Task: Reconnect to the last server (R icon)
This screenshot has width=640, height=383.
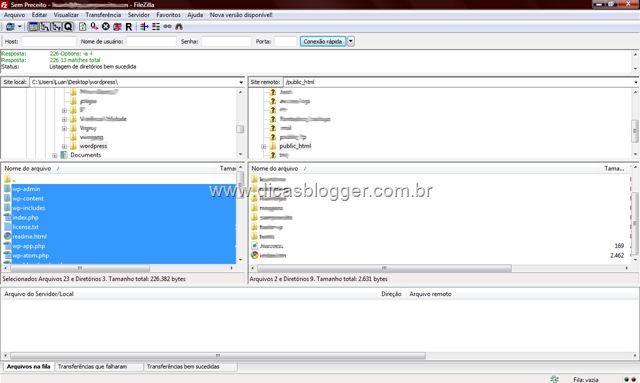Action: coord(129,27)
